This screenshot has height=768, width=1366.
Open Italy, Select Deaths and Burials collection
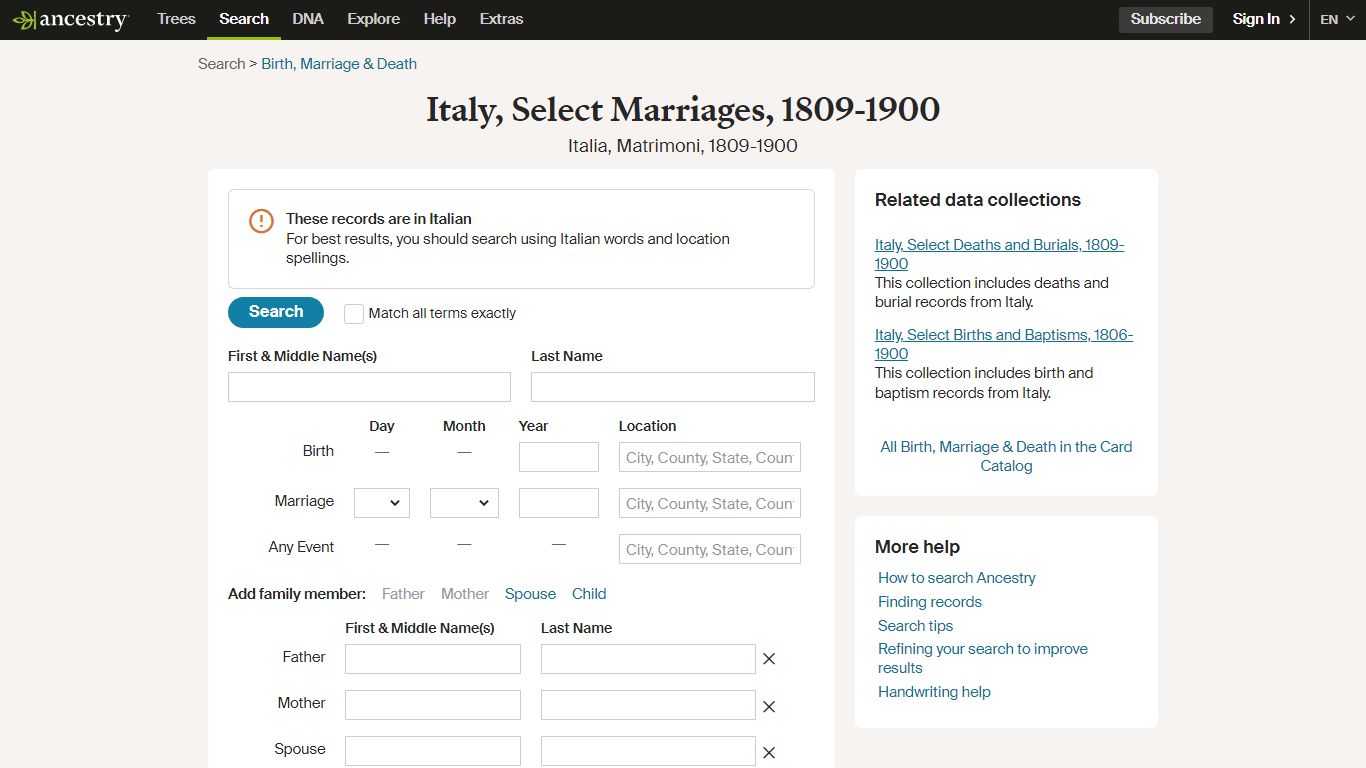point(999,254)
